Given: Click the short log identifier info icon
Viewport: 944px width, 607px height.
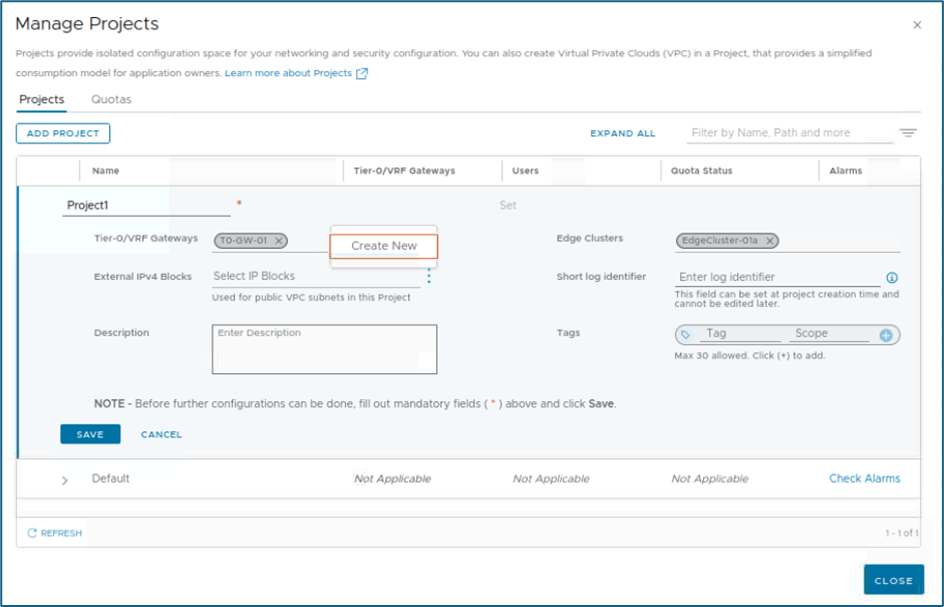Looking at the screenshot, I should coord(892,278).
